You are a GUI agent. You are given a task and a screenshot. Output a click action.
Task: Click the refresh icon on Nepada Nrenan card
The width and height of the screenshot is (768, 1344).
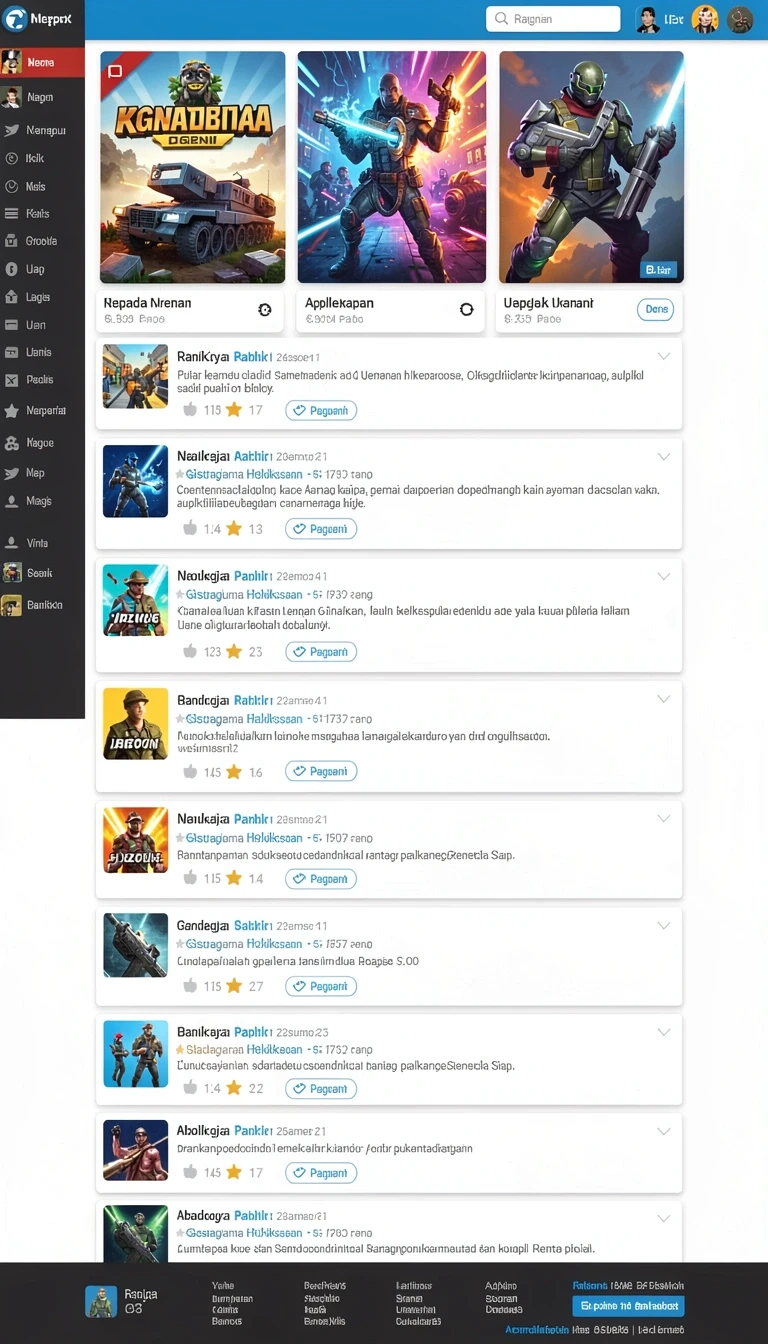pos(265,310)
